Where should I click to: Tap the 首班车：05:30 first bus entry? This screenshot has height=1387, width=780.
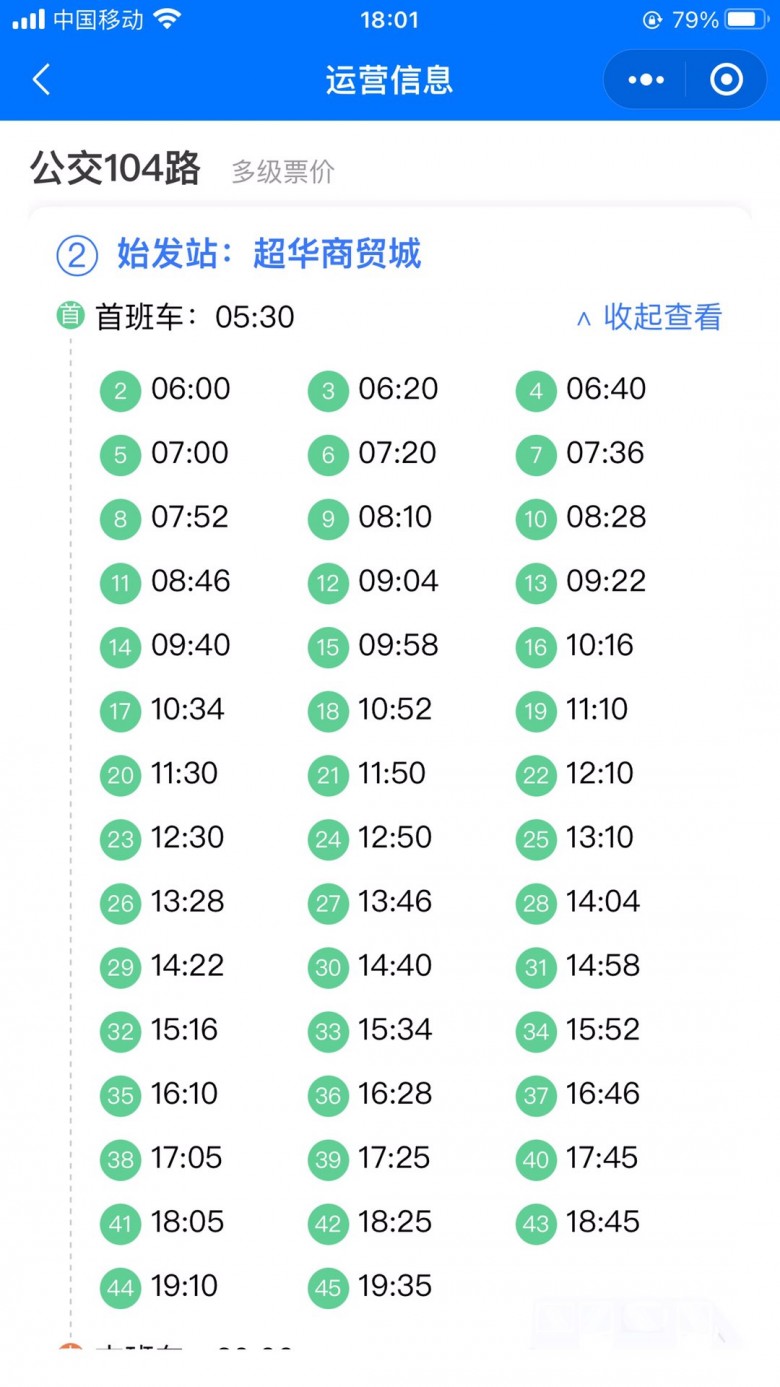[195, 317]
